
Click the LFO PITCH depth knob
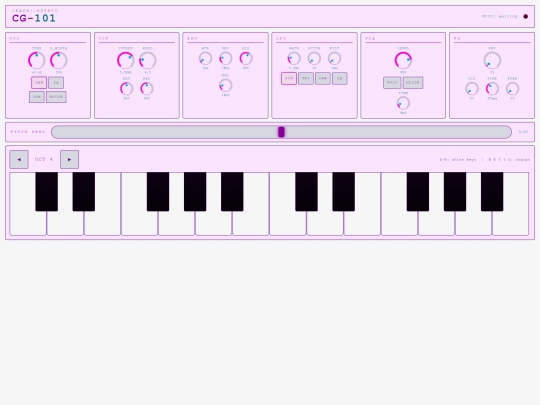coord(314,59)
